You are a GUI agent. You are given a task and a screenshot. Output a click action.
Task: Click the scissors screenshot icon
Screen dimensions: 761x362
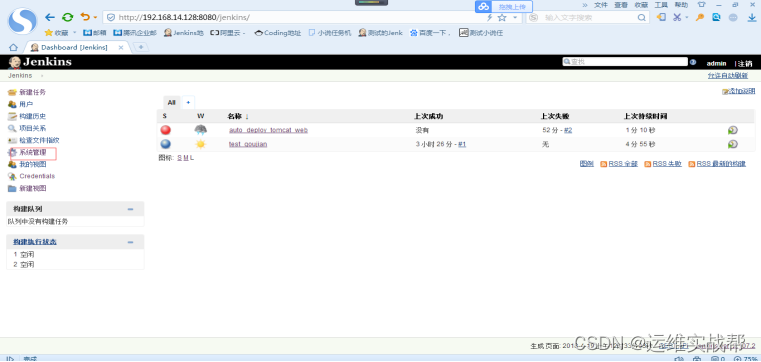[x=677, y=17]
